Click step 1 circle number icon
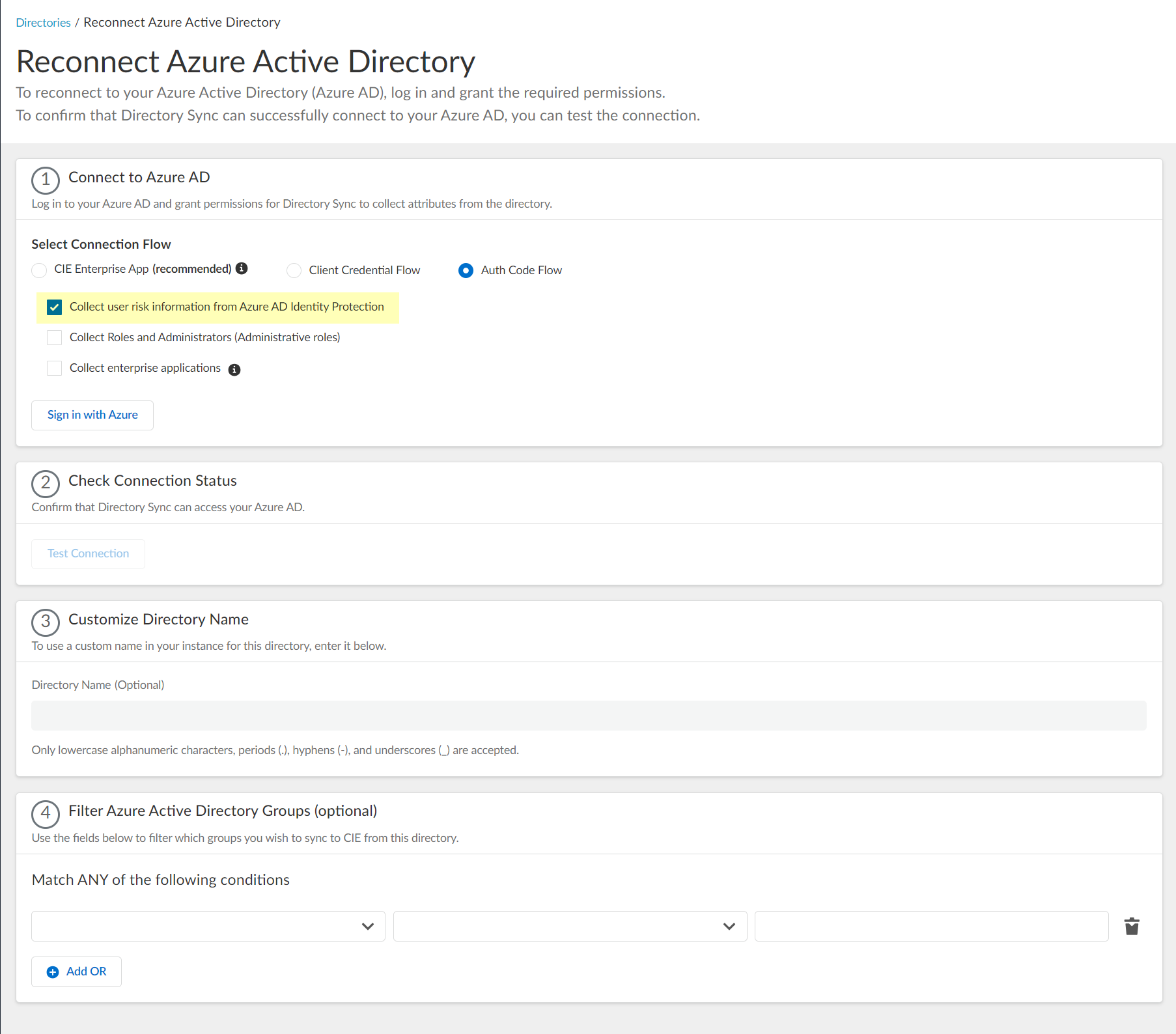The height and width of the screenshot is (1034, 1176). coord(46,180)
